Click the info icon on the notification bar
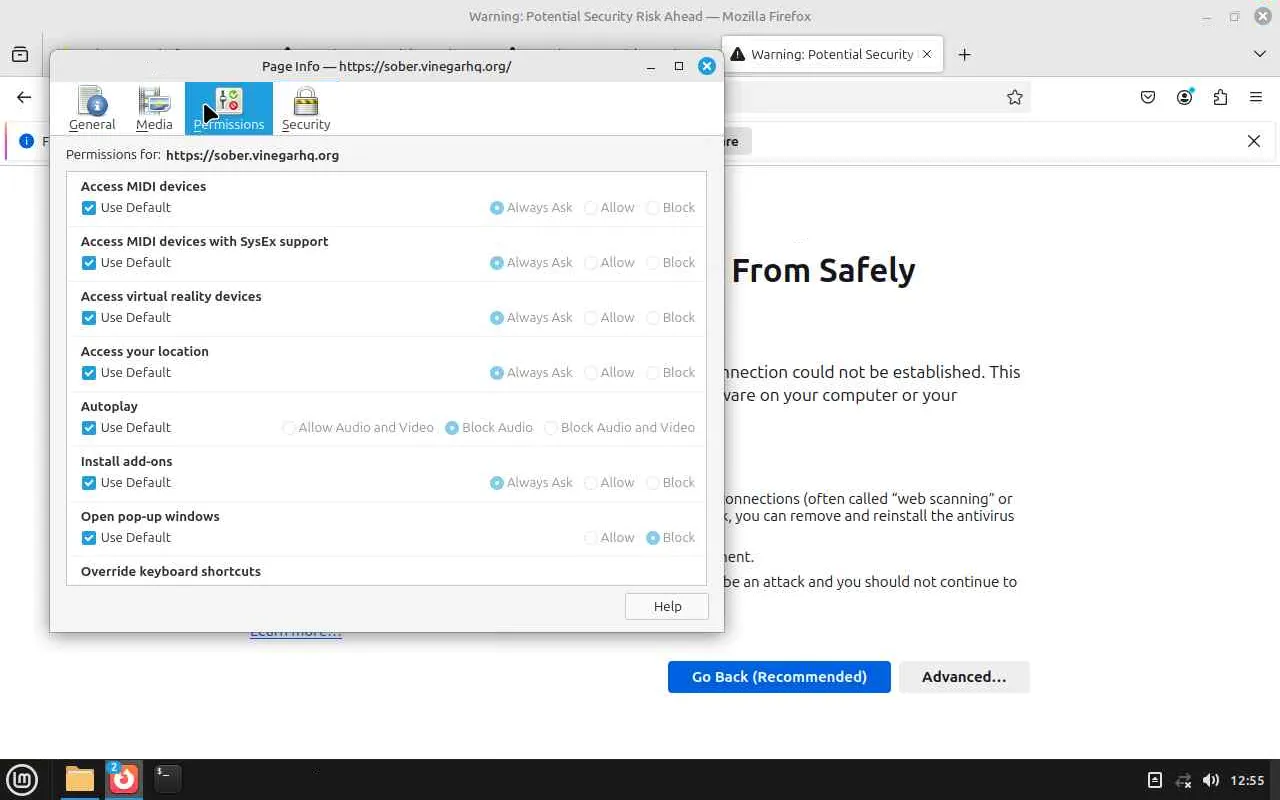Viewport: 1280px width, 800px height. [x=27, y=141]
